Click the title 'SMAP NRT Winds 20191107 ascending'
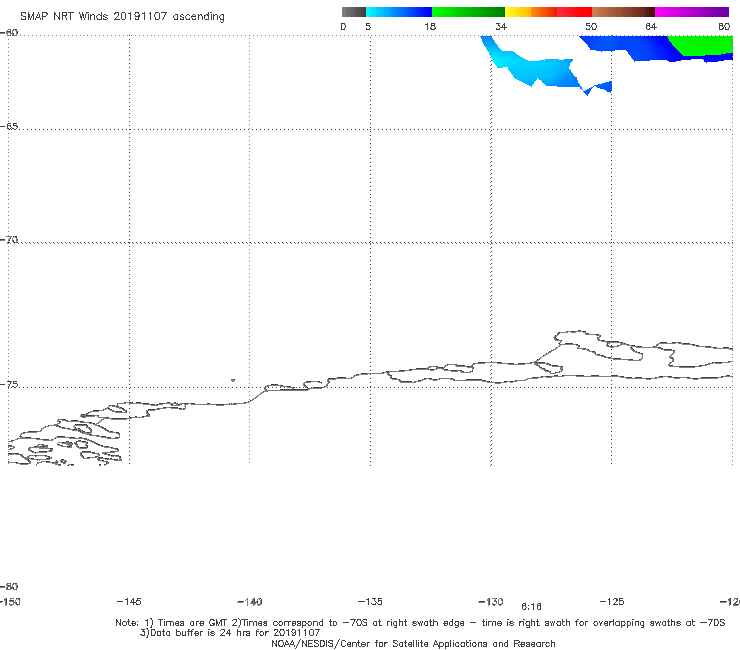Image resolution: width=740 pixels, height=650 pixels. pos(122,17)
